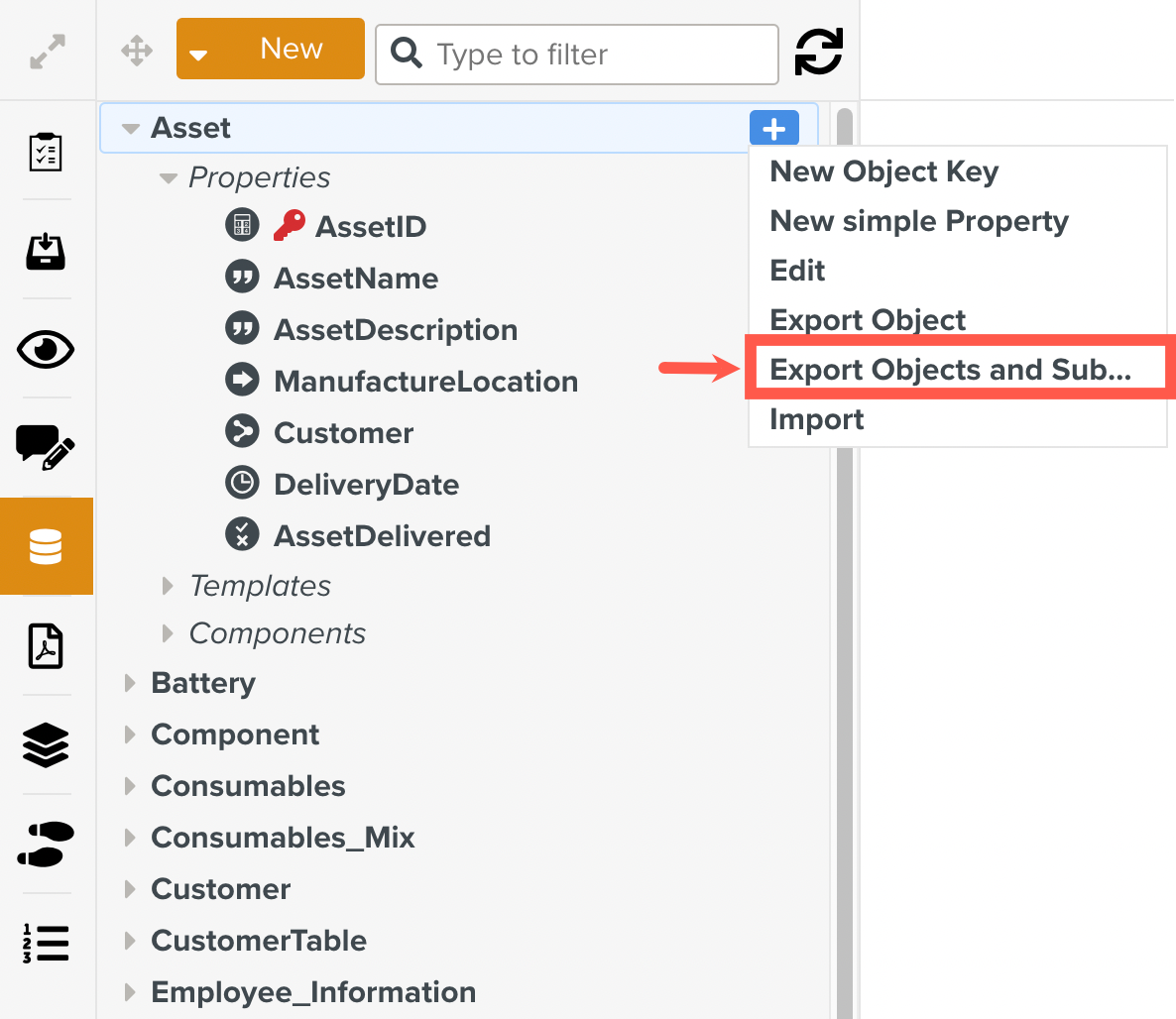
Task: Select New simple Property from menu
Action: (x=918, y=221)
